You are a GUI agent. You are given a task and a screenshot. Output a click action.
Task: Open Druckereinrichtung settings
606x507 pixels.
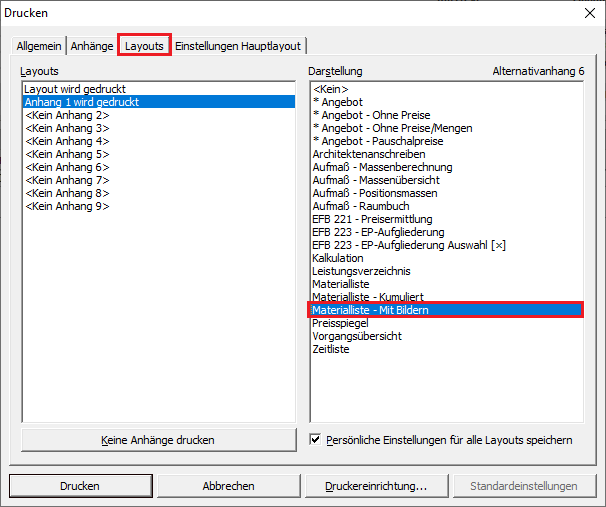pos(375,486)
